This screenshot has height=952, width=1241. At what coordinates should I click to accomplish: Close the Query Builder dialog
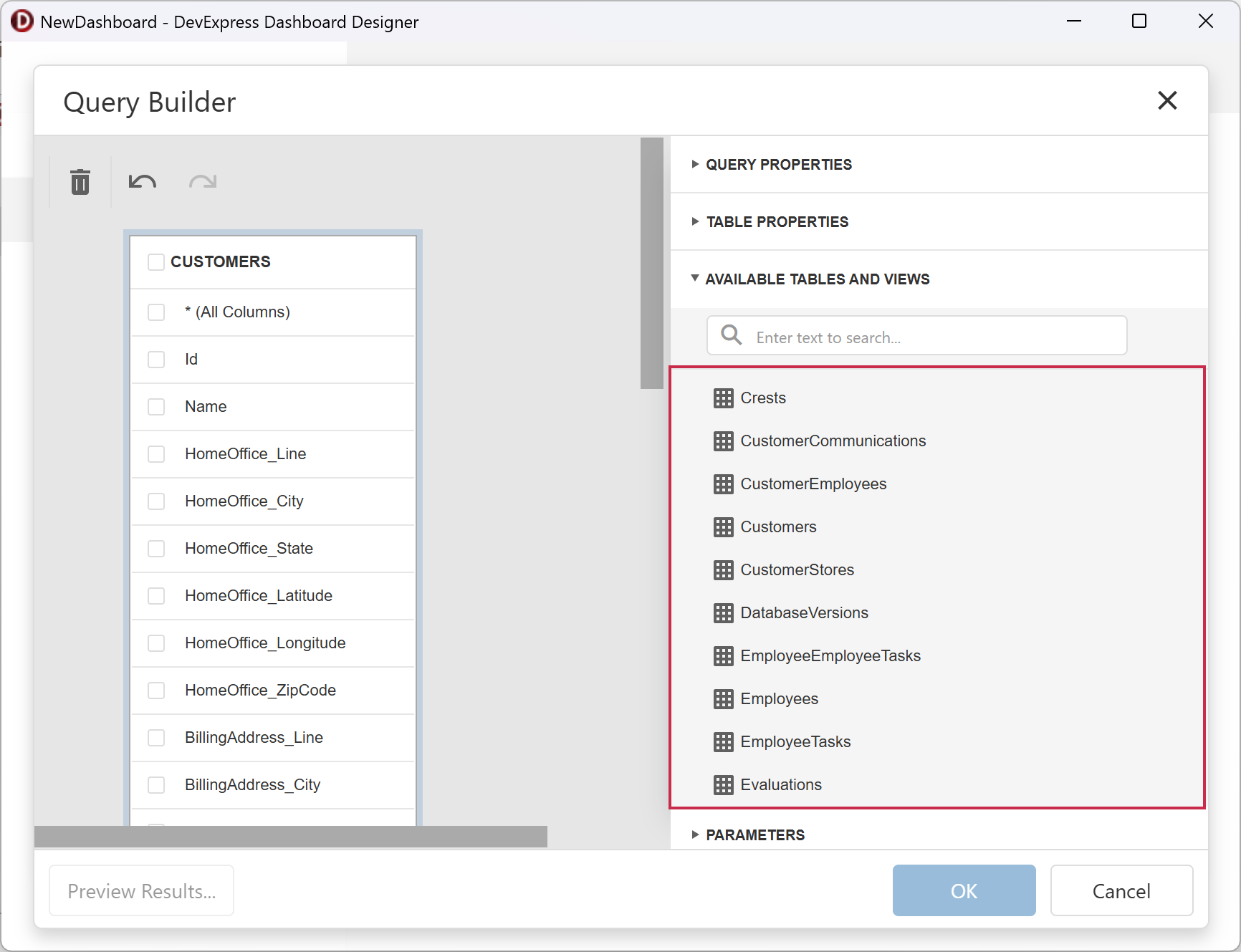tap(1167, 100)
